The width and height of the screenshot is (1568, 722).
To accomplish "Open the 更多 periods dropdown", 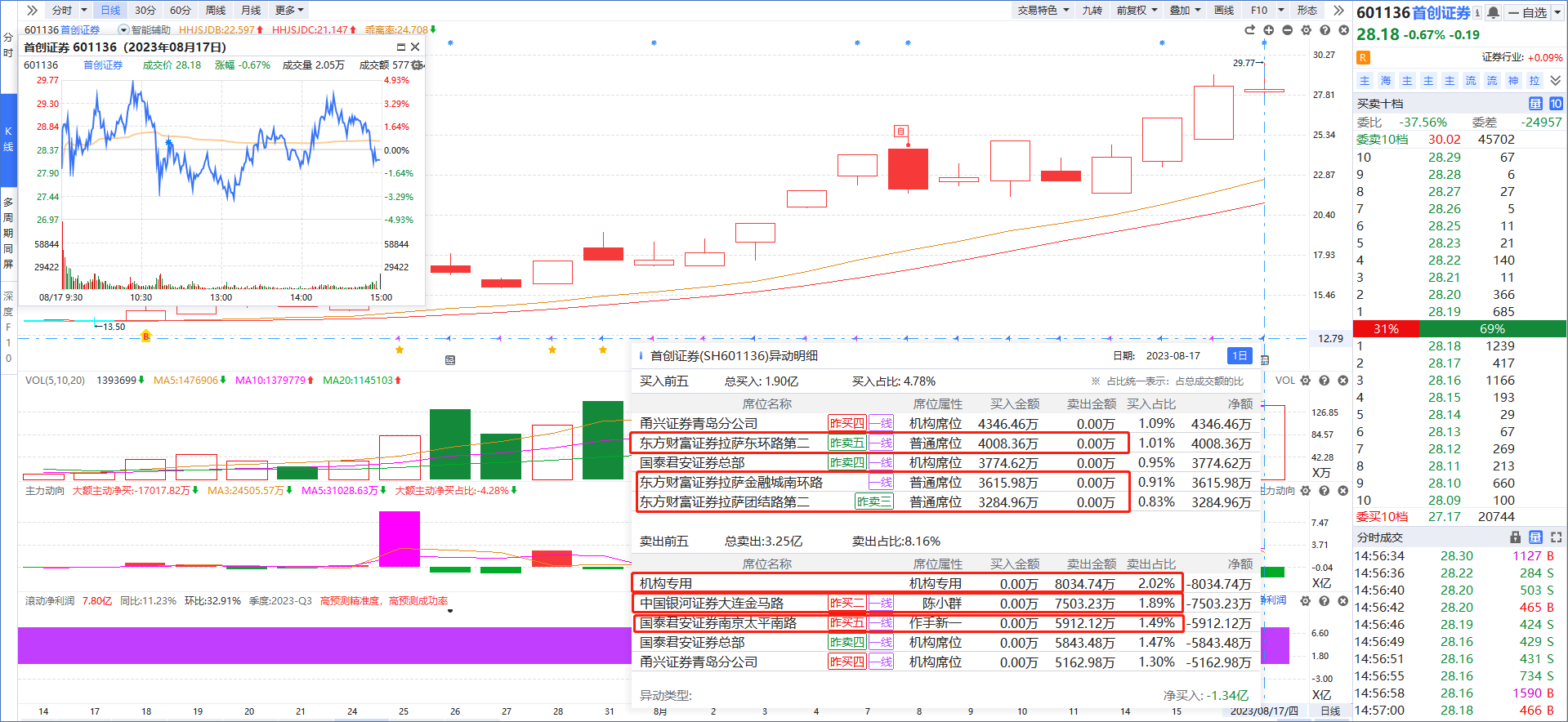I will click(x=289, y=10).
